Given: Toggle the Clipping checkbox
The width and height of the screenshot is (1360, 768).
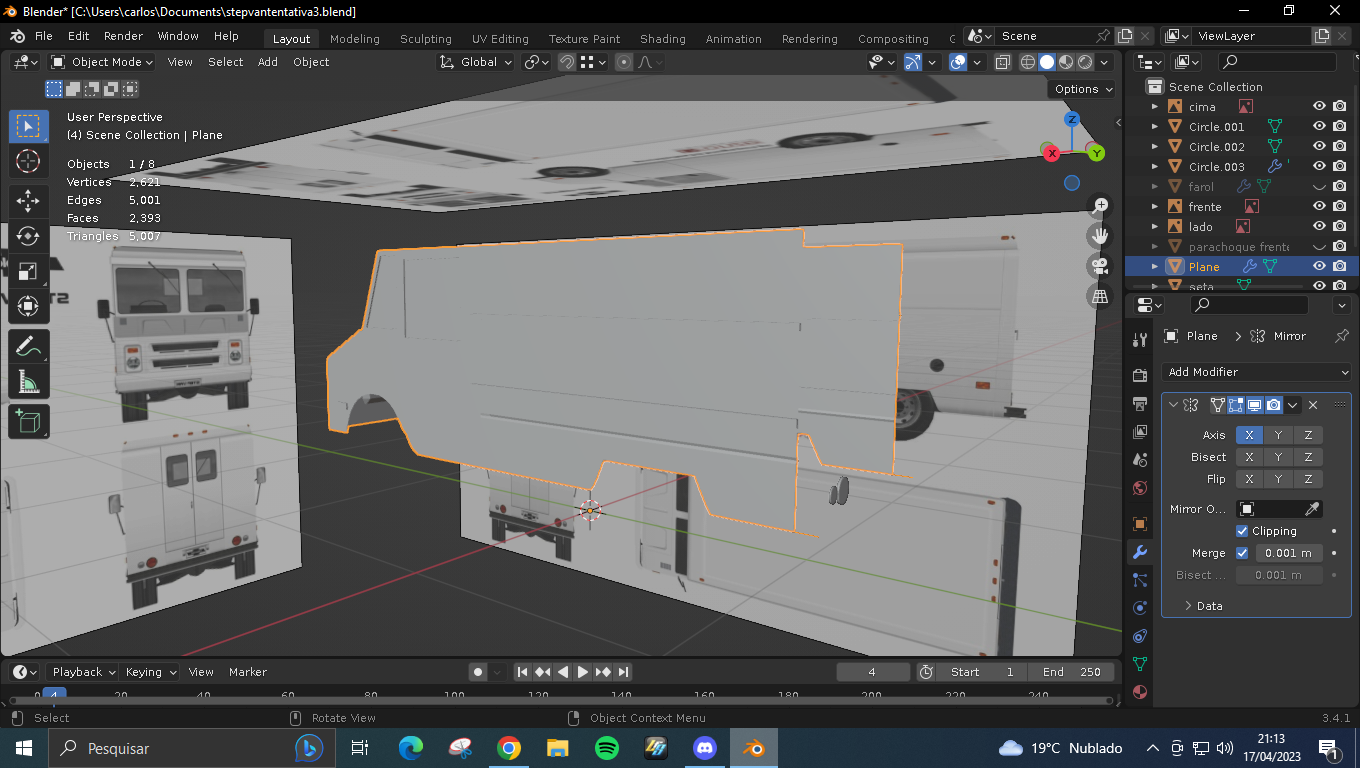Looking at the screenshot, I should [x=1242, y=531].
